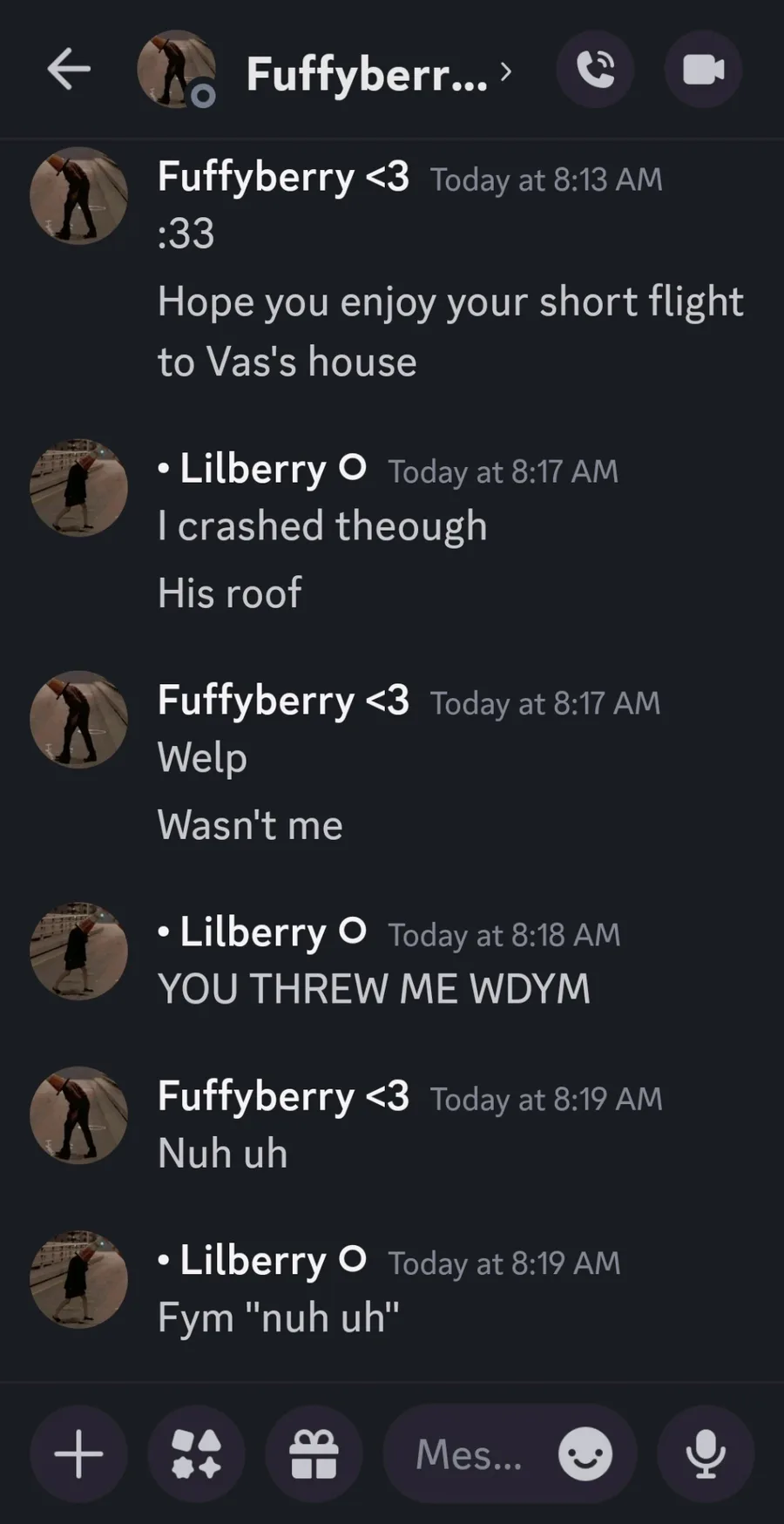Tap Fuffyberry's avatar next to "Welp"
Screen dimensions: 784x1524
tap(78, 720)
